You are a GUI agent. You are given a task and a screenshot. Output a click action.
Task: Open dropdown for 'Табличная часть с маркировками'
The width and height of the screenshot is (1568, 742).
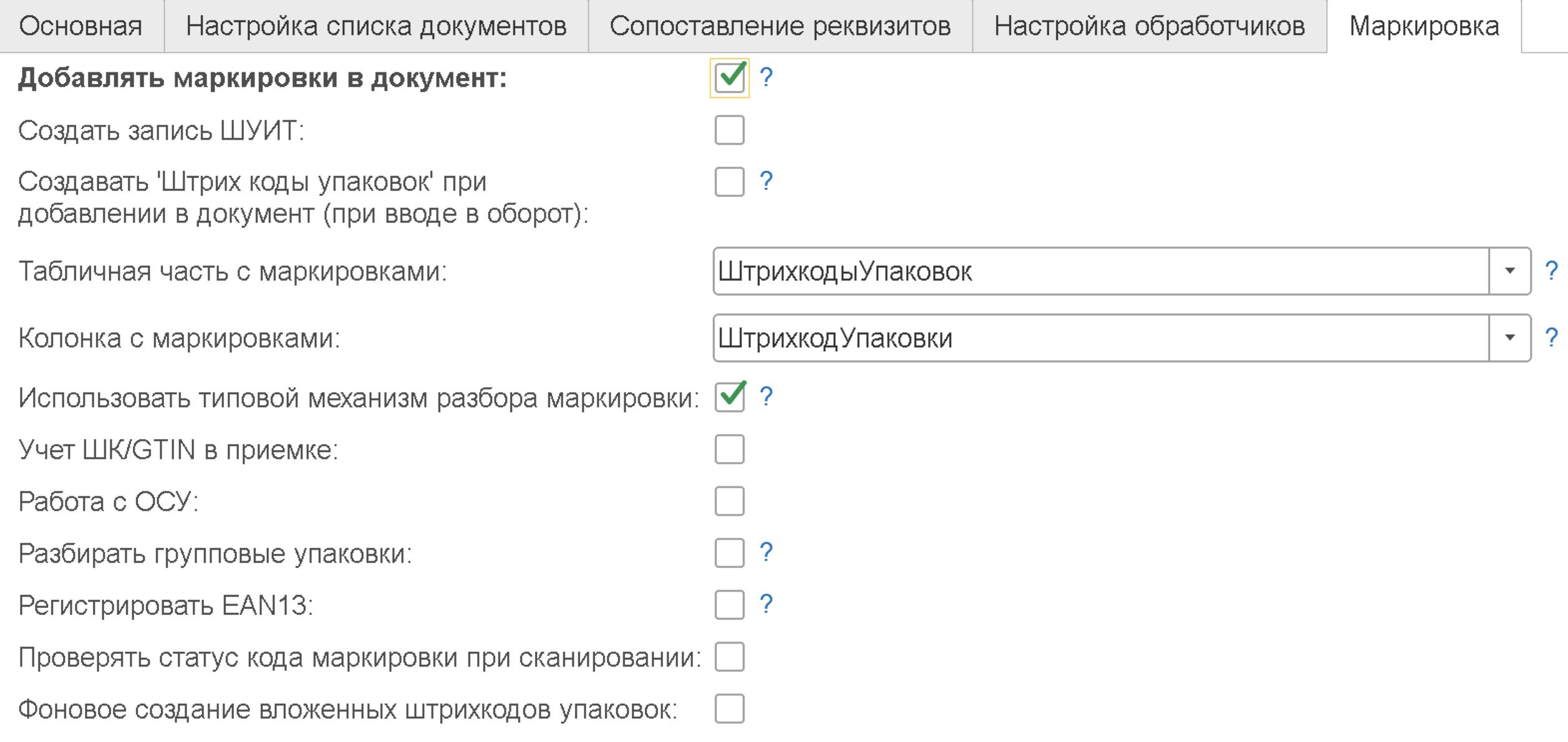(1510, 271)
